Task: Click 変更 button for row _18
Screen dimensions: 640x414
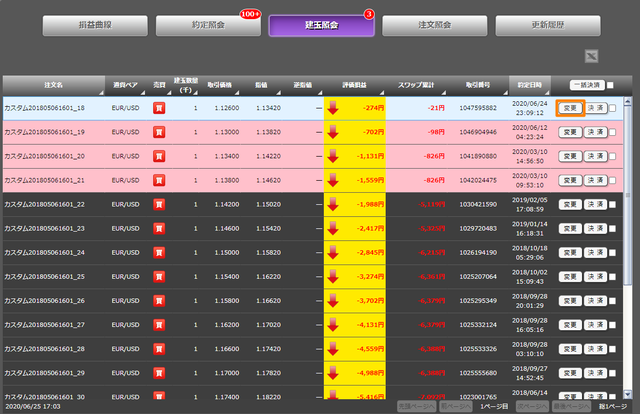Action: 570,108
